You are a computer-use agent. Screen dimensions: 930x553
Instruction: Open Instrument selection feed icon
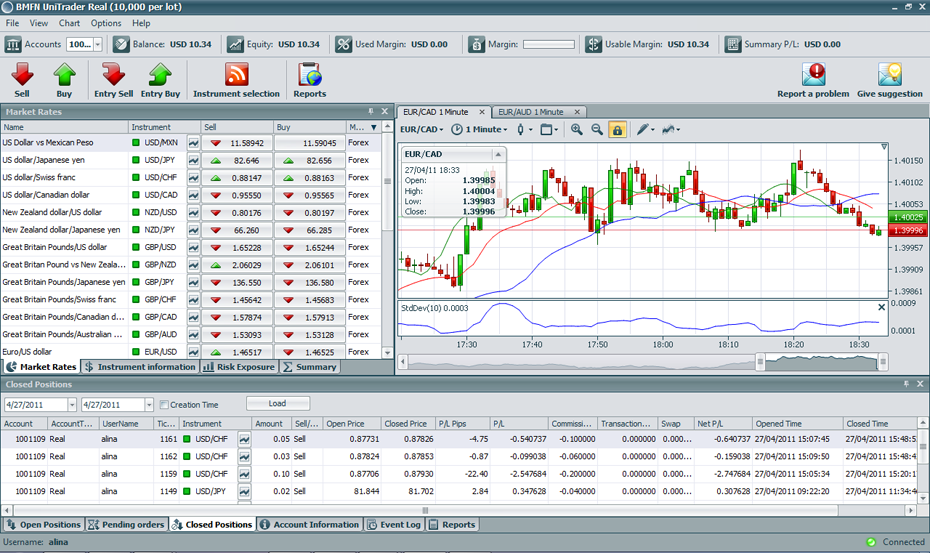(236, 75)
